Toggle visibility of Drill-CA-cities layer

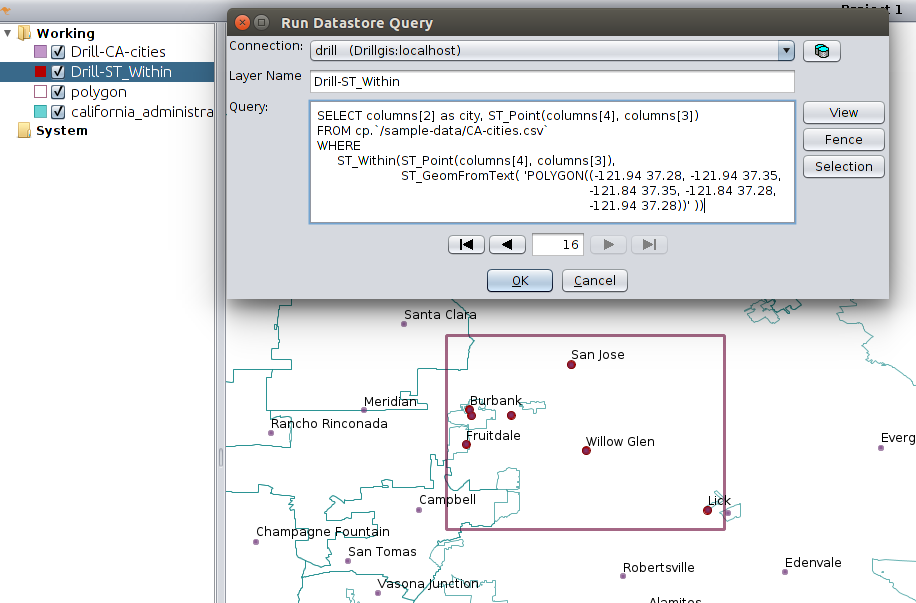pos(58,51)
